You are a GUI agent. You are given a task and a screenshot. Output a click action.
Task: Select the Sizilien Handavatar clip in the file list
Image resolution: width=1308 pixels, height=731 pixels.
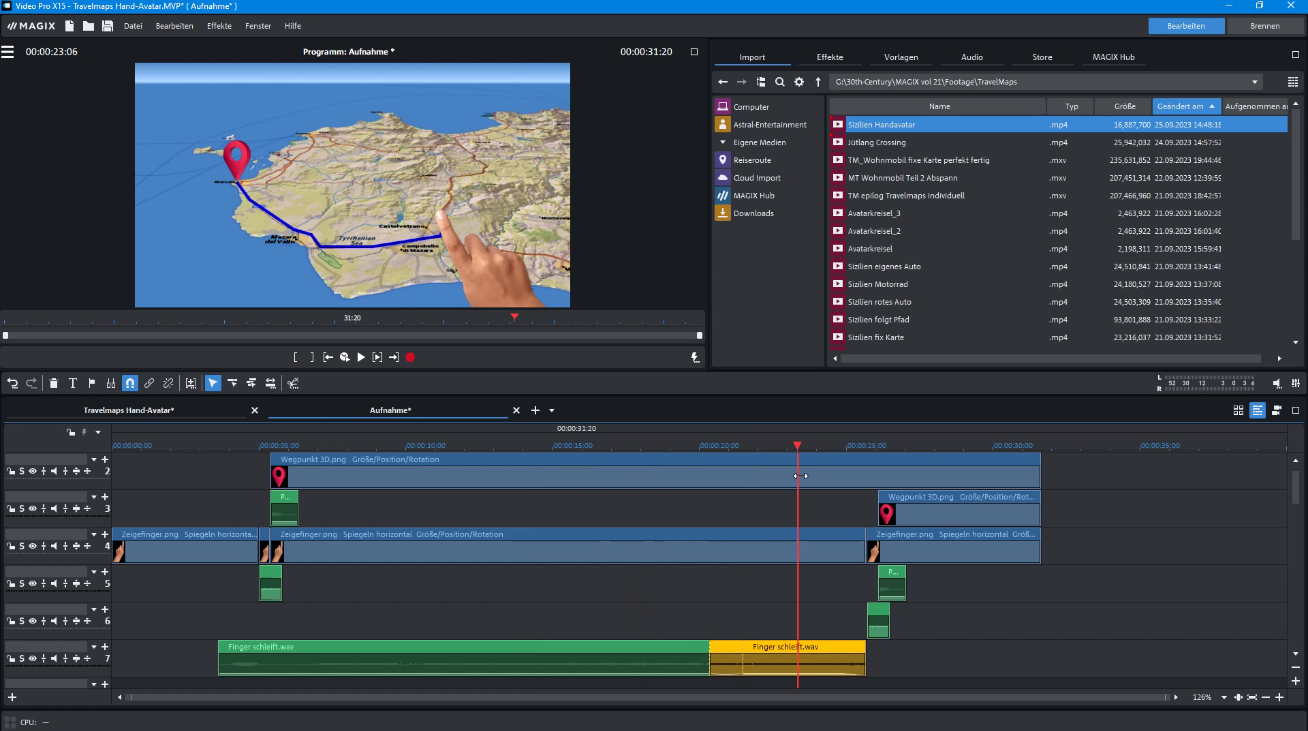tap(880, 124)
